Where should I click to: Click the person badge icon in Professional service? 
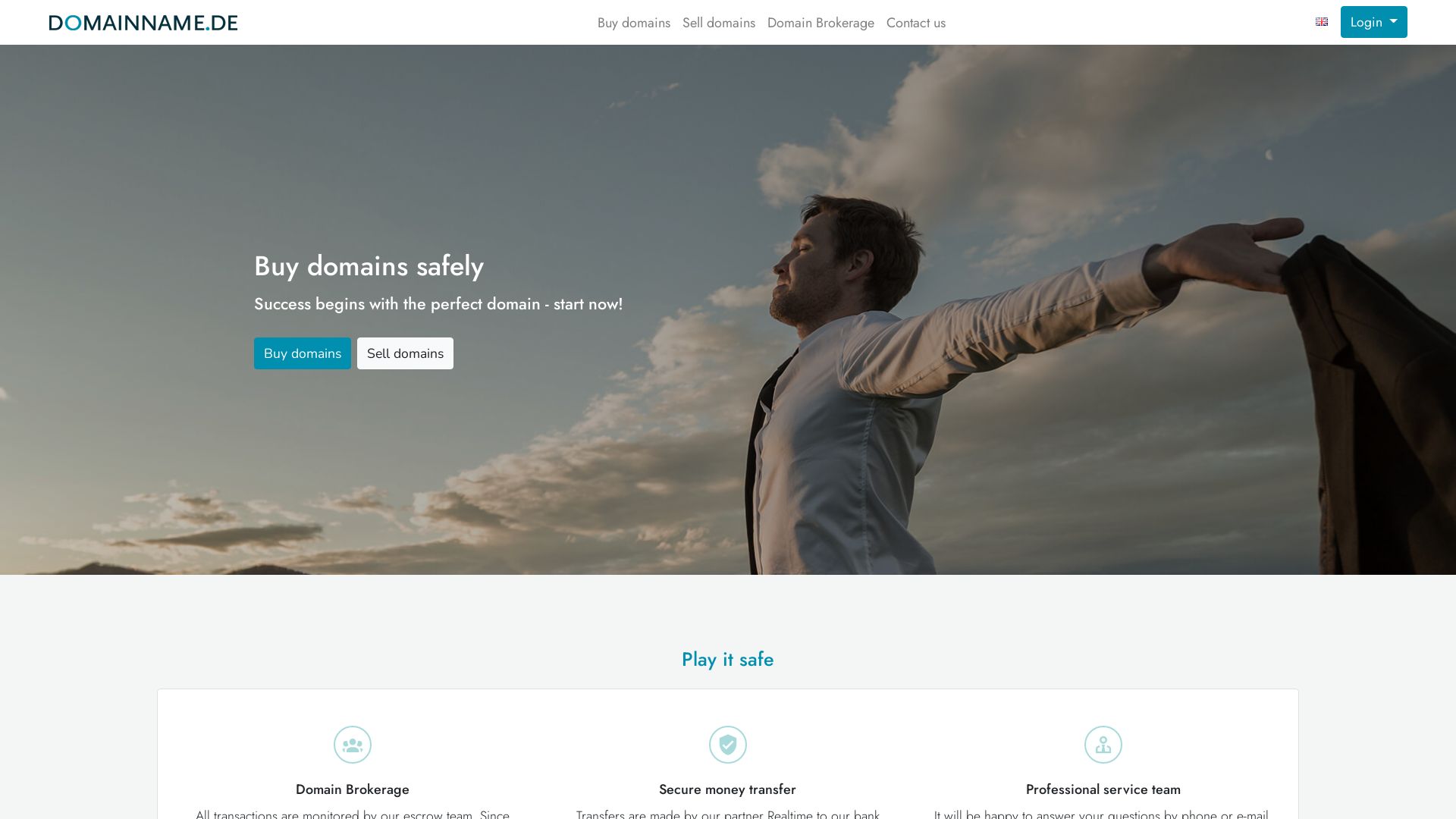1103,744
